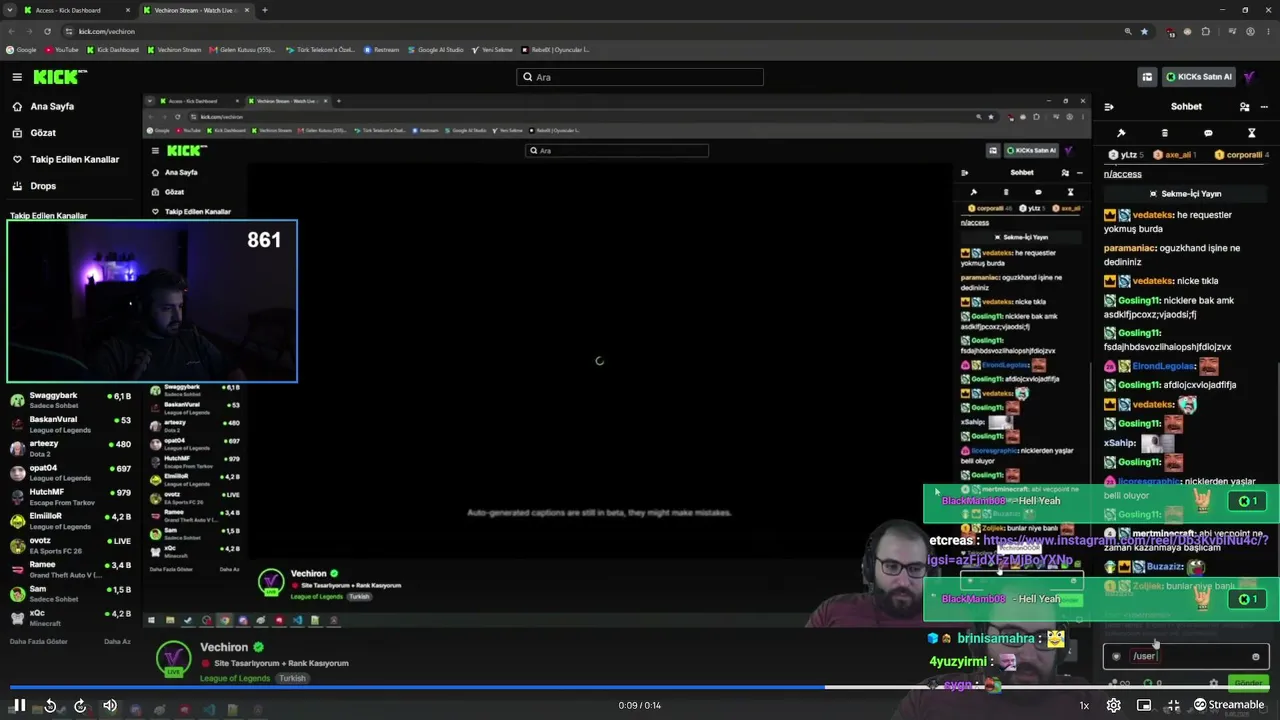Screen dimensions: 1280x720
Task: Open the Restream bookmark
Action: 381,49
